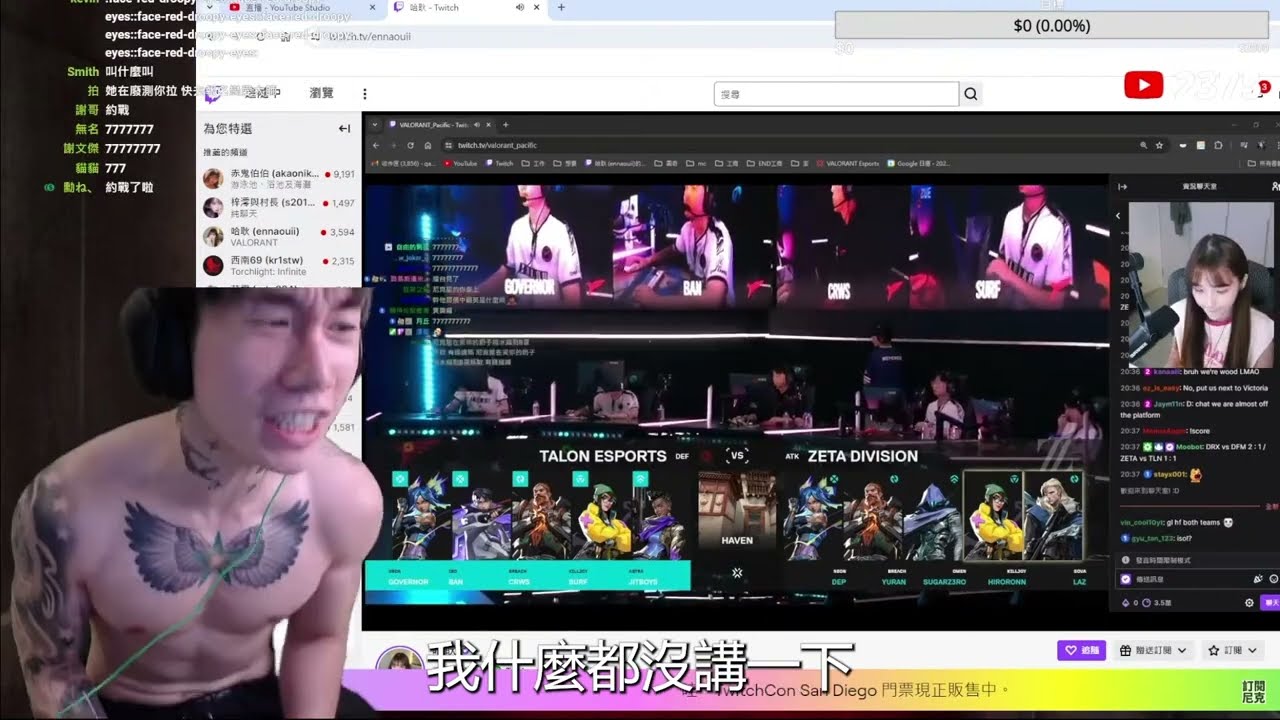
Task: Open the all bookmarks folder at right
Action: (x=1263, y=163)
